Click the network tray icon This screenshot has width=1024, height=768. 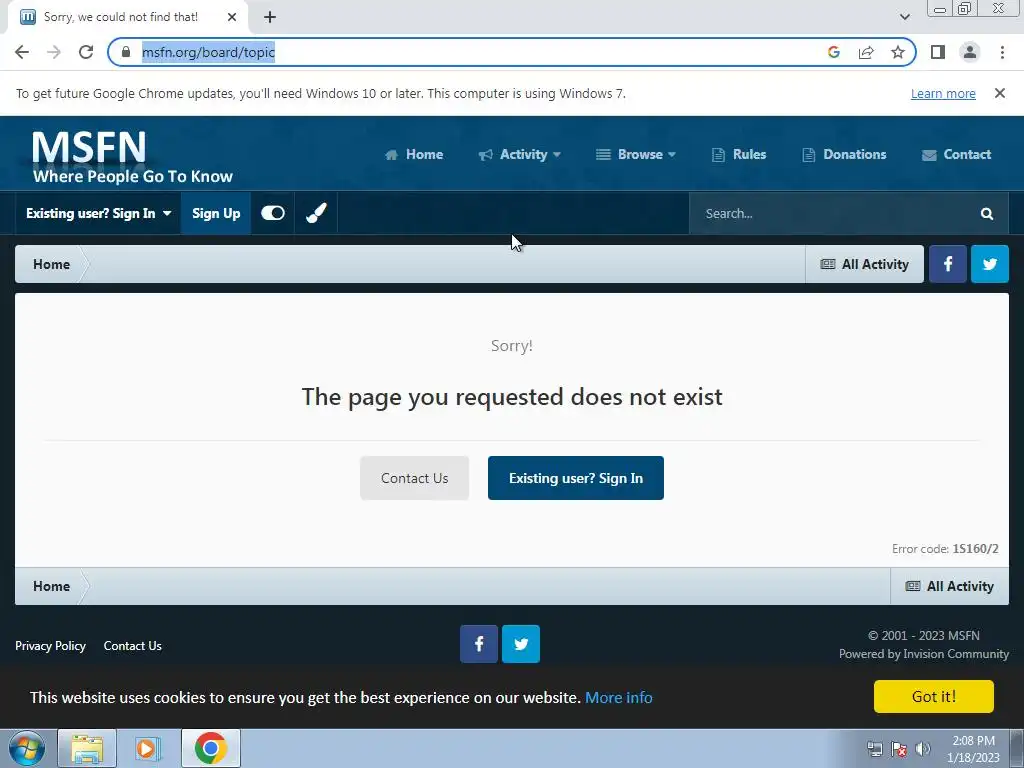(874, 749)
